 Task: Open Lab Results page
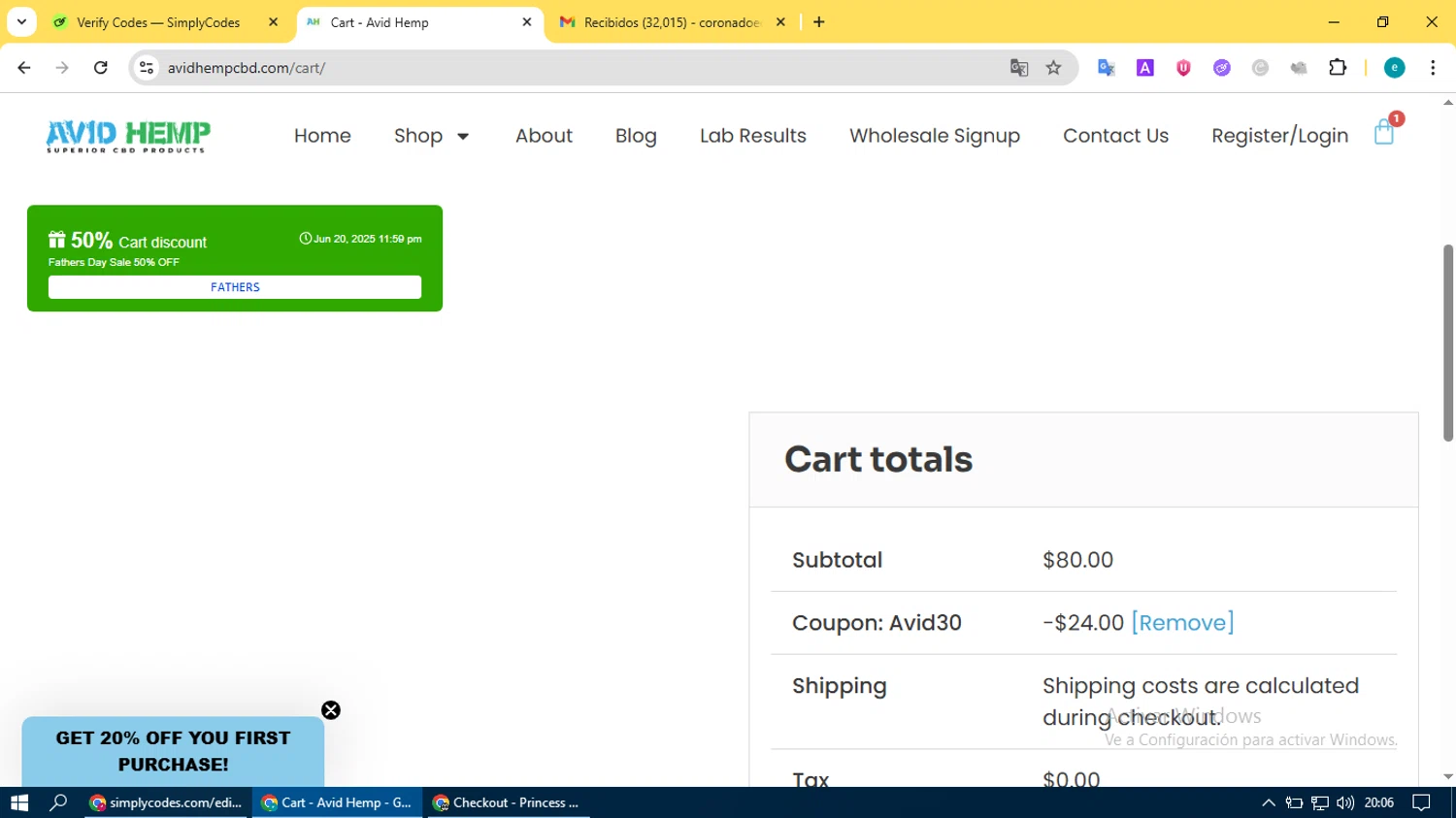(753, 136)
